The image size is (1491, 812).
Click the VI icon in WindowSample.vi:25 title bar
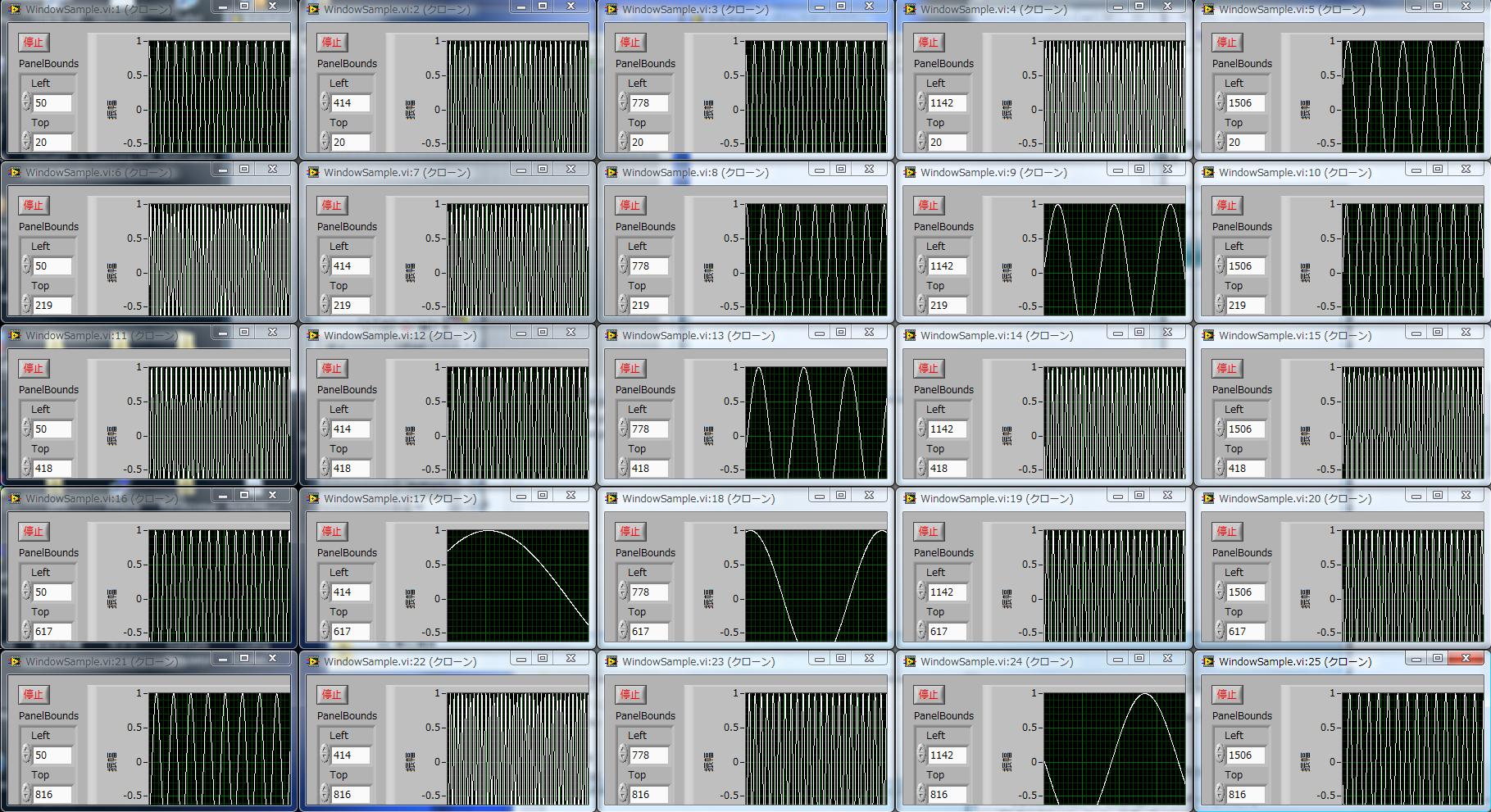(x=1208, y=661)
